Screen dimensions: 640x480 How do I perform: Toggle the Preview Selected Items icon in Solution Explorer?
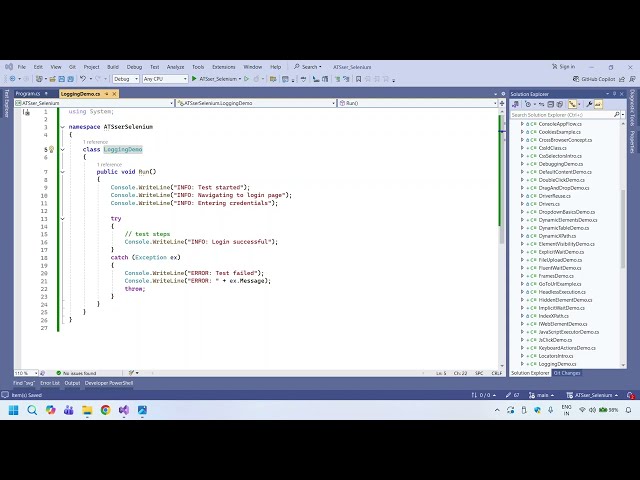[598, 104]
